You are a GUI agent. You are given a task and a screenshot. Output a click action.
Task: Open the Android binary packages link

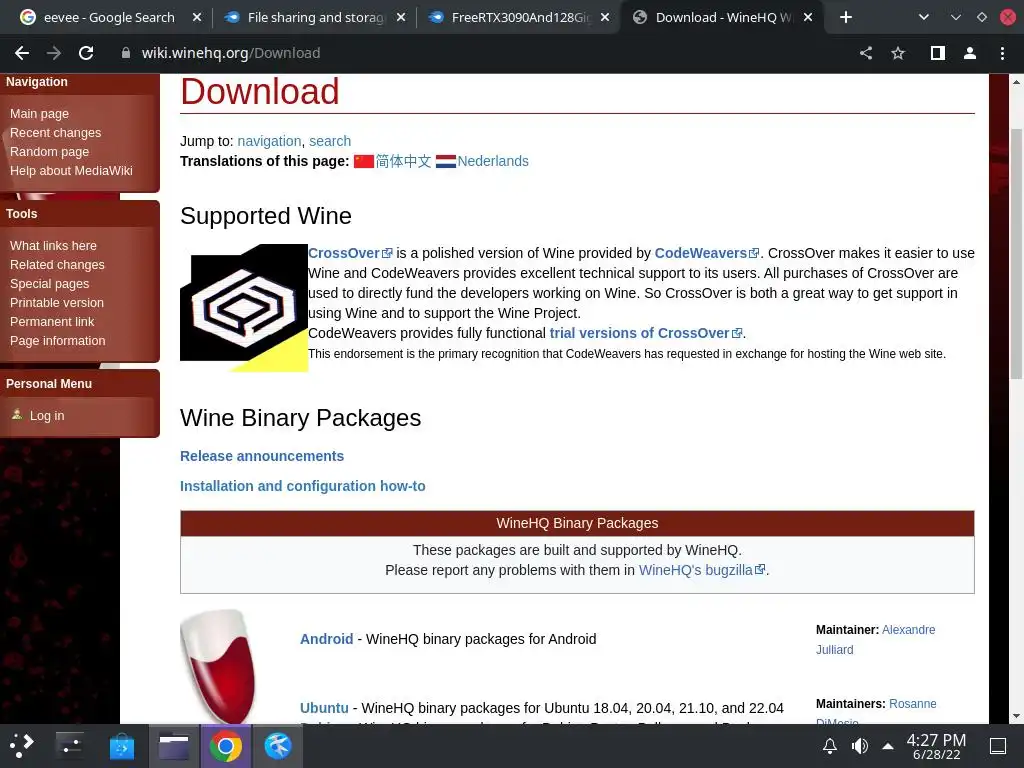click(x=327, y=639)
